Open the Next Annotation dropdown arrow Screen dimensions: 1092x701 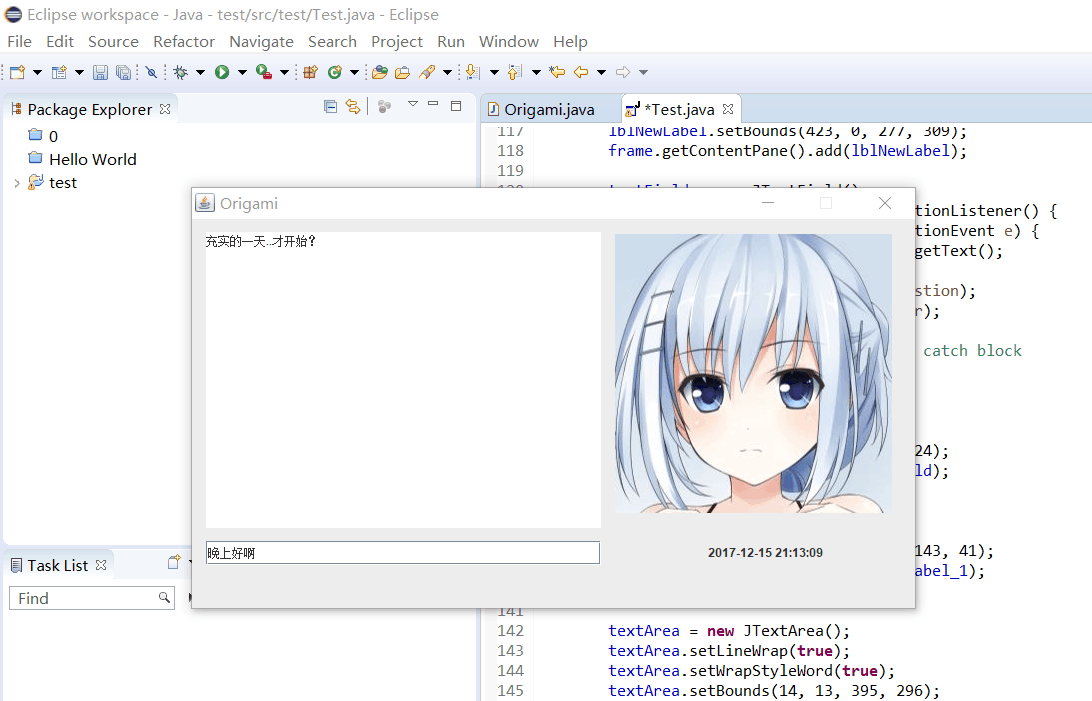494,72
